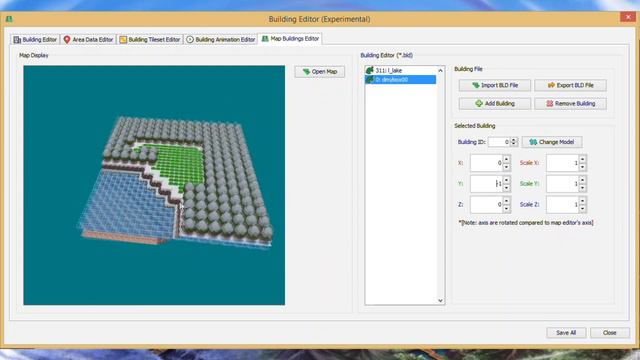640x360 pixels.
Task: Click the building list scroll up arrow
Action: (440, 71)
